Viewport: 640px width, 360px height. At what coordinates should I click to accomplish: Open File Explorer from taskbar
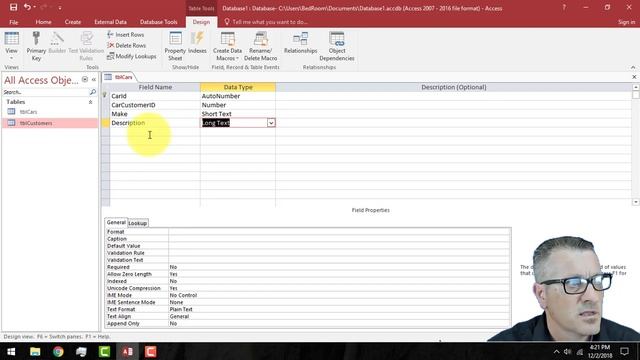[x=35, y=351]
